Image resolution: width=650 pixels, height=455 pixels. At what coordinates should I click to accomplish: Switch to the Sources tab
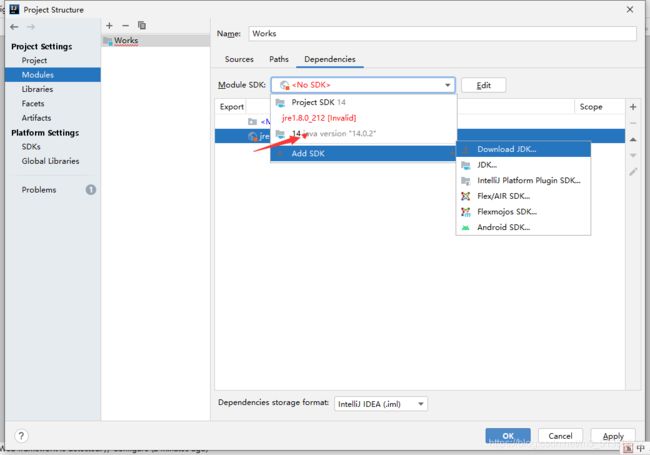coord(239,59)
